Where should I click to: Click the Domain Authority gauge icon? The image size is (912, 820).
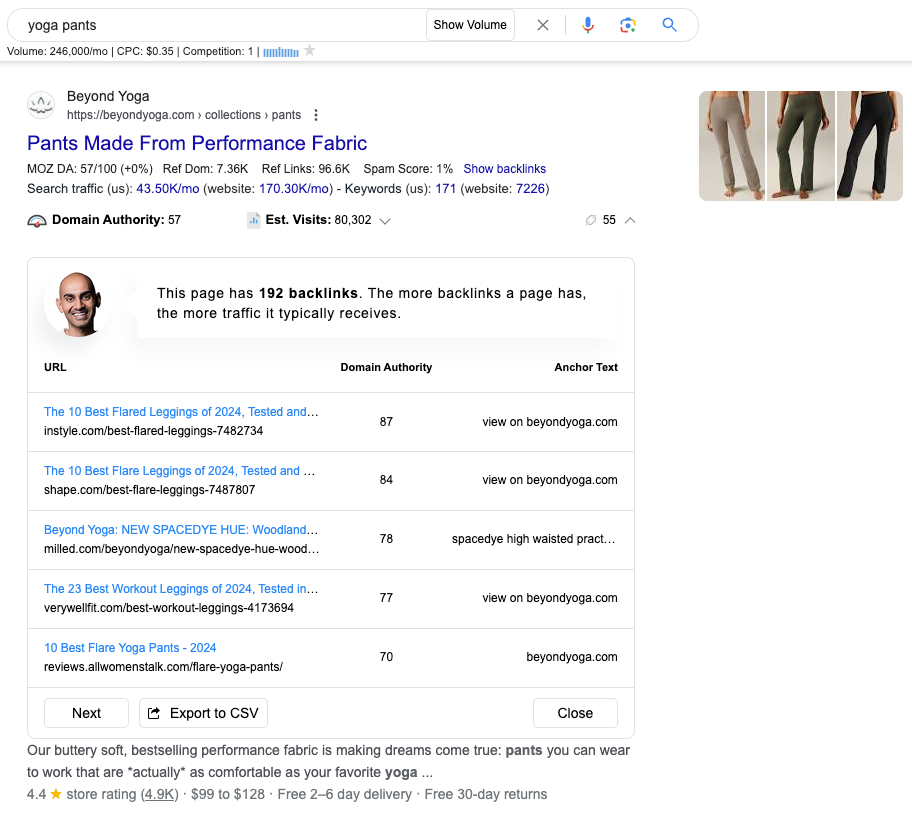(x=37, y=220)
